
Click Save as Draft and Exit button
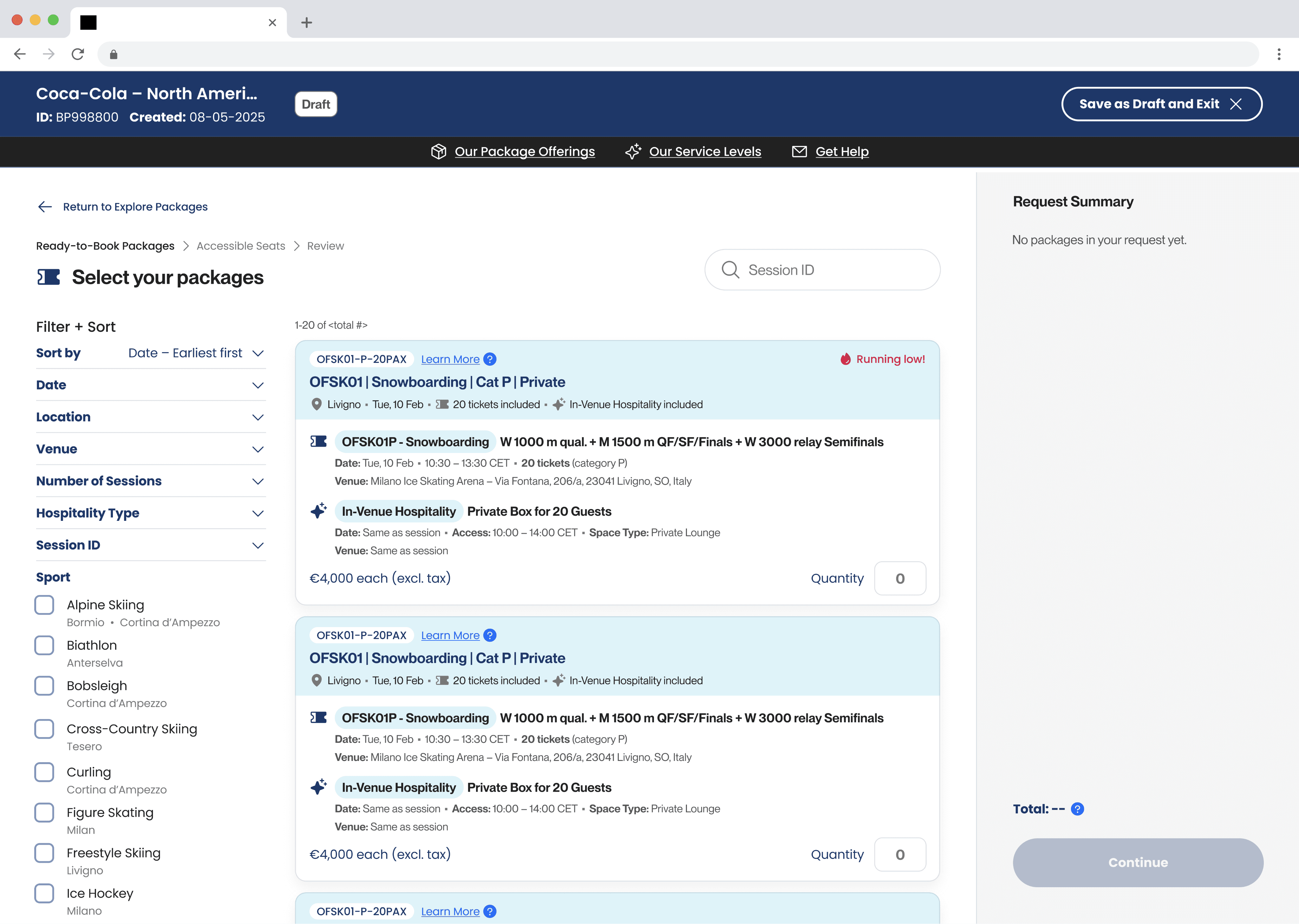point(1161,104)
